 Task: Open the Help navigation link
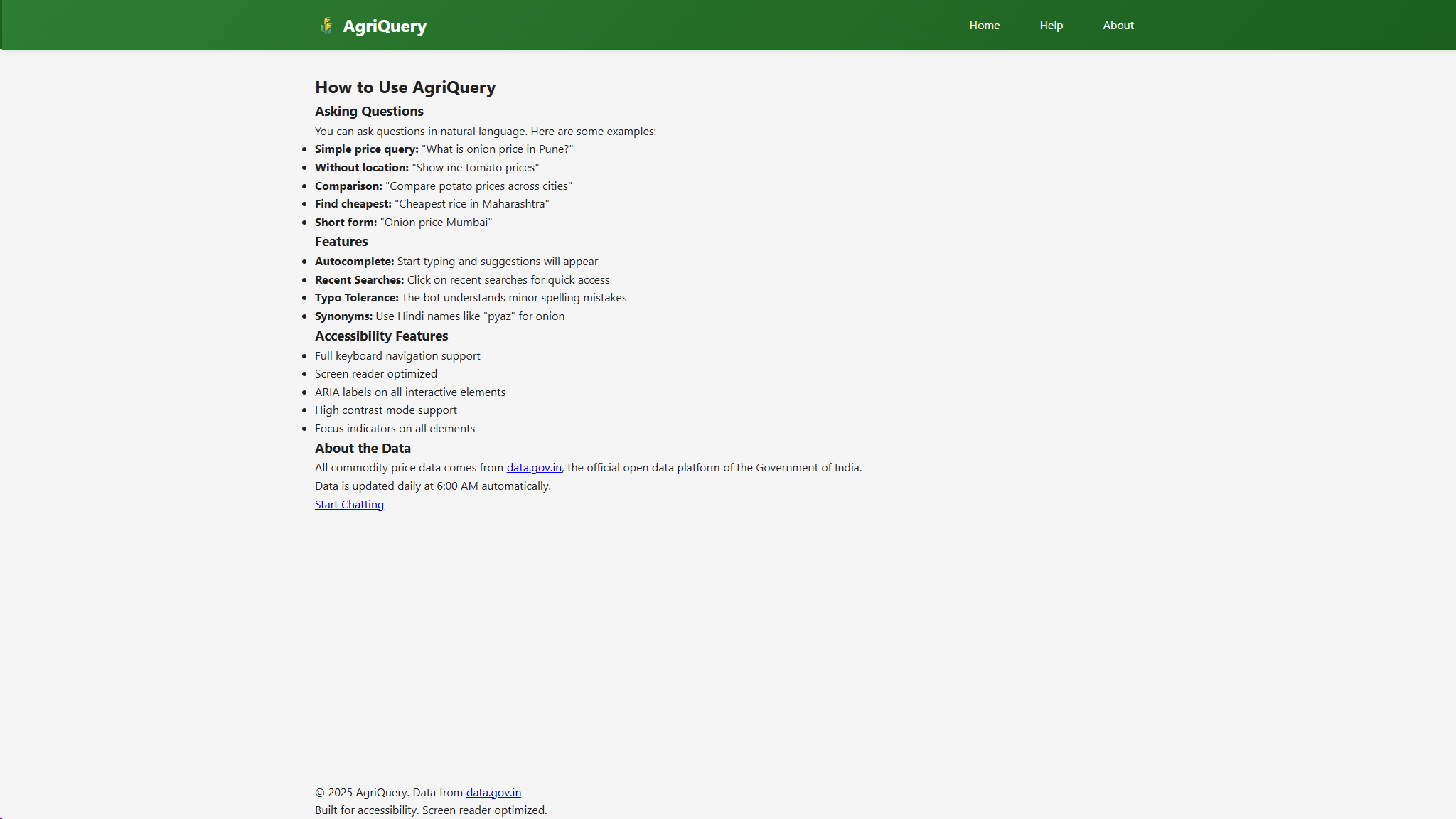click(x=1051, y=25)
